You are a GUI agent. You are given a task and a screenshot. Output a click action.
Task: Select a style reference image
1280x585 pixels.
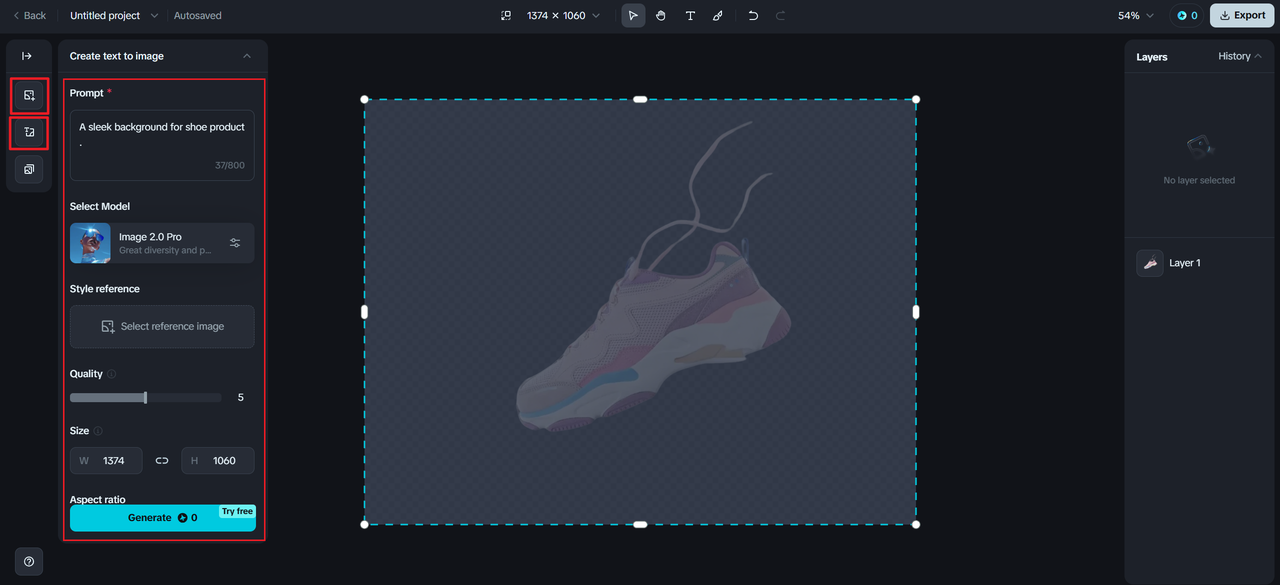(x=162, y=327)
